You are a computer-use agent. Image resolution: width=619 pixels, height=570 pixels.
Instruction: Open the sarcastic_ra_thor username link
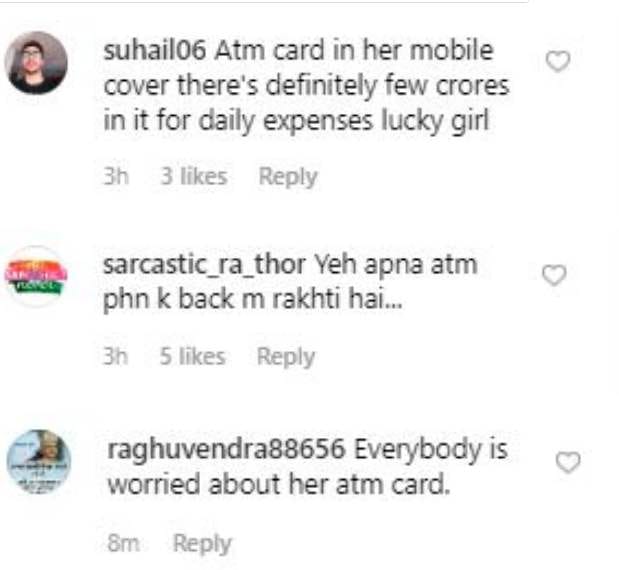pyautogui.click(x=204, y=265)
